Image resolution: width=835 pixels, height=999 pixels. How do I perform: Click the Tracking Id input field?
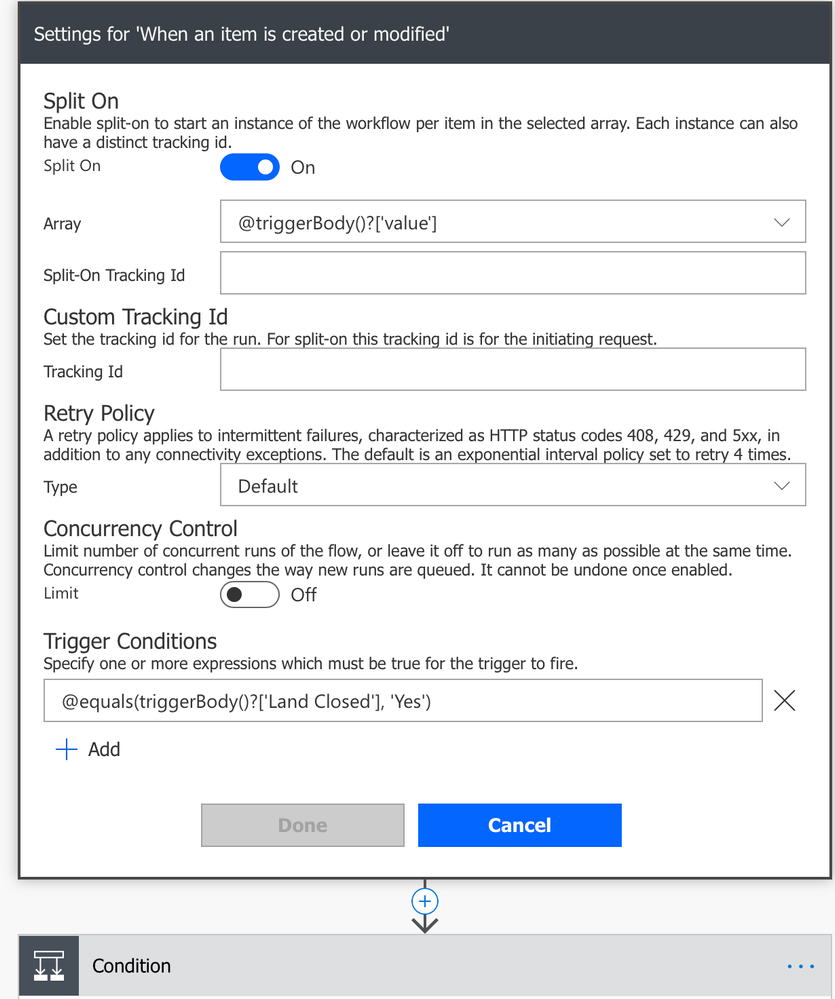(513, 369)
